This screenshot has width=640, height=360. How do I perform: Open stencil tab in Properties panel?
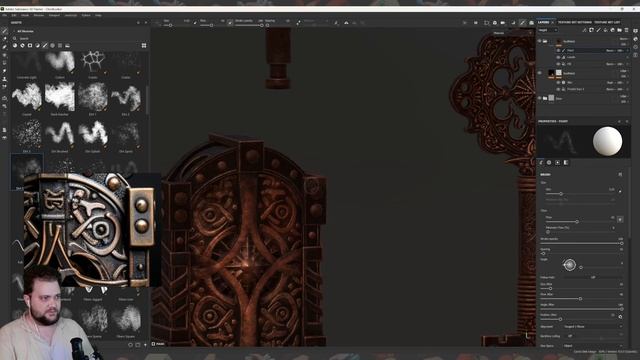(558, 162)
